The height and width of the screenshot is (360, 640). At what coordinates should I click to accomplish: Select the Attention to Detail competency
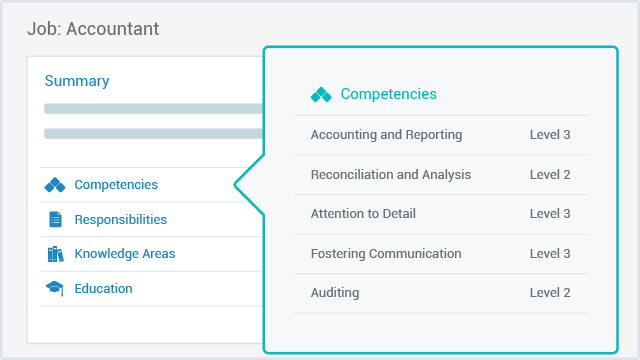[363, 214]
